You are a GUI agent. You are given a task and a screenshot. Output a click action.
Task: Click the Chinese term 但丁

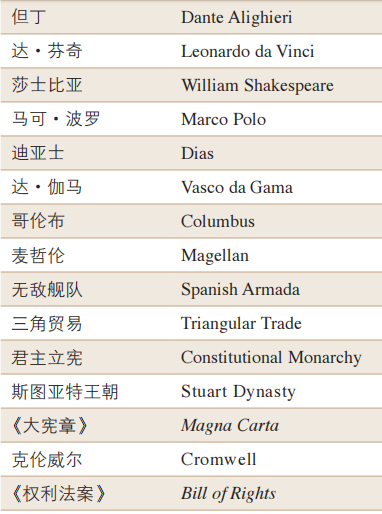[29, 18]
